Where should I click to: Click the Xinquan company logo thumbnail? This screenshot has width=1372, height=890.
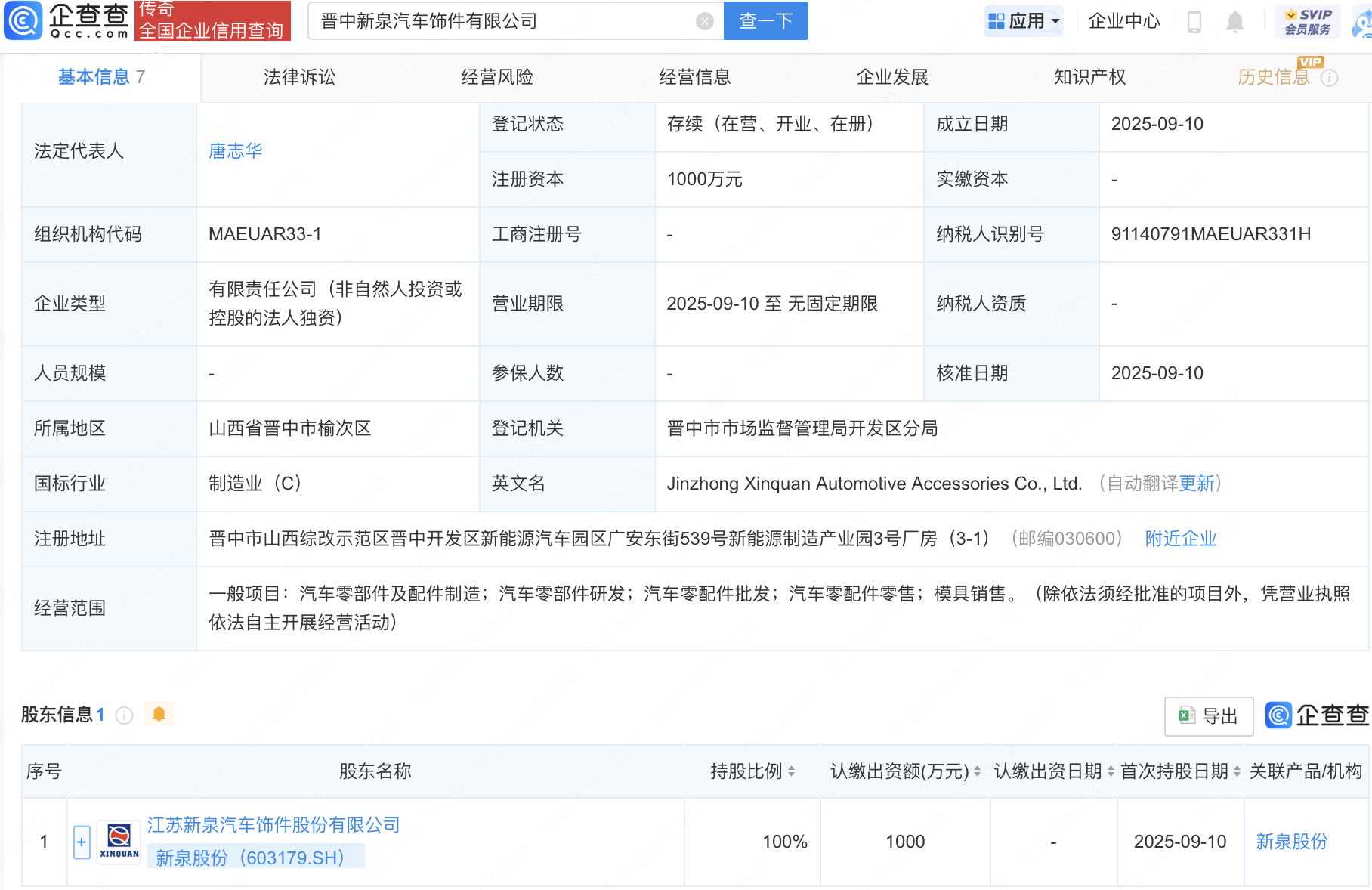pyautogui.click(x=119, y=842)
